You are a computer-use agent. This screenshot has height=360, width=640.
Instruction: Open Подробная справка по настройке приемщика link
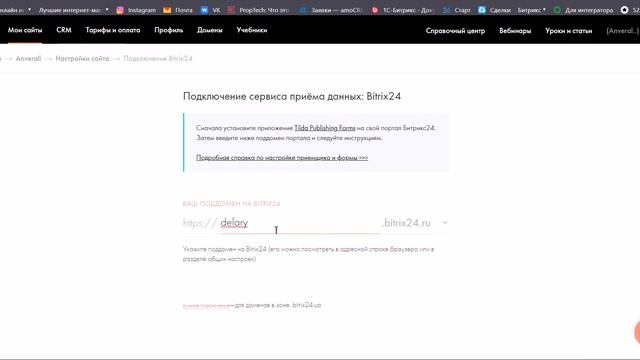tap(282, 158)
